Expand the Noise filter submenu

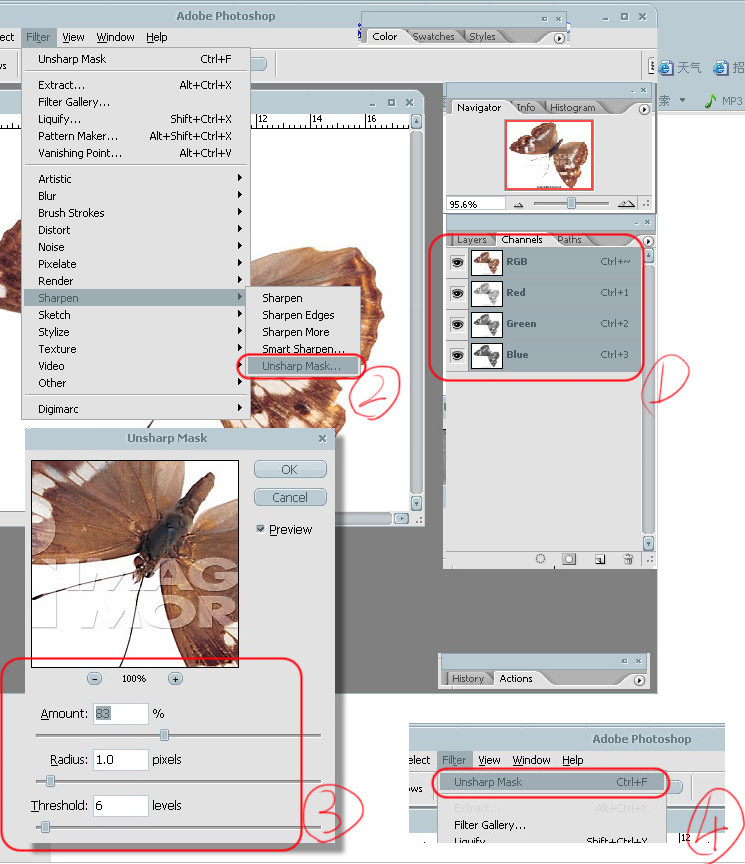click(136, 247)
